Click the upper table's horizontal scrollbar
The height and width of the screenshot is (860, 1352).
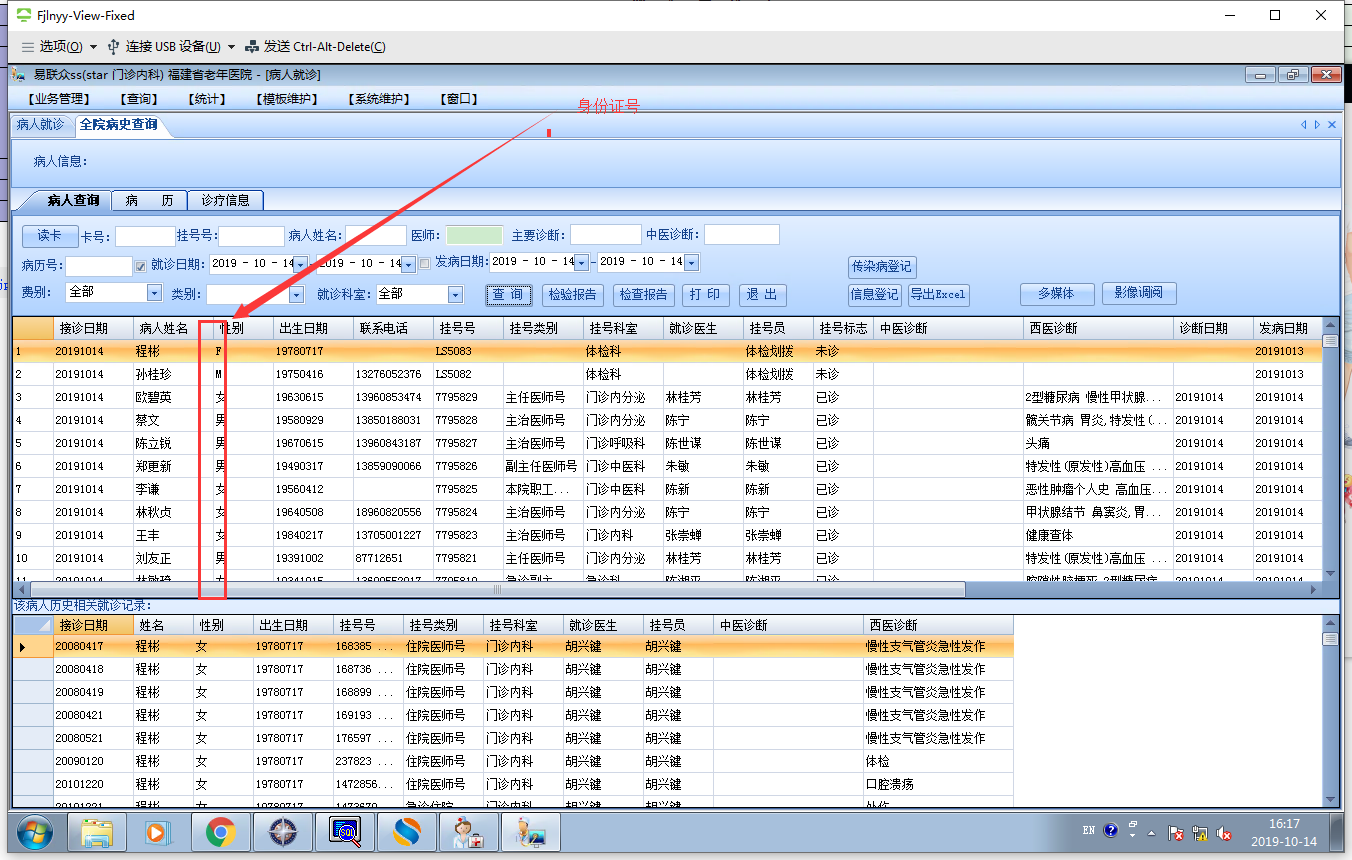click(668, 589)
